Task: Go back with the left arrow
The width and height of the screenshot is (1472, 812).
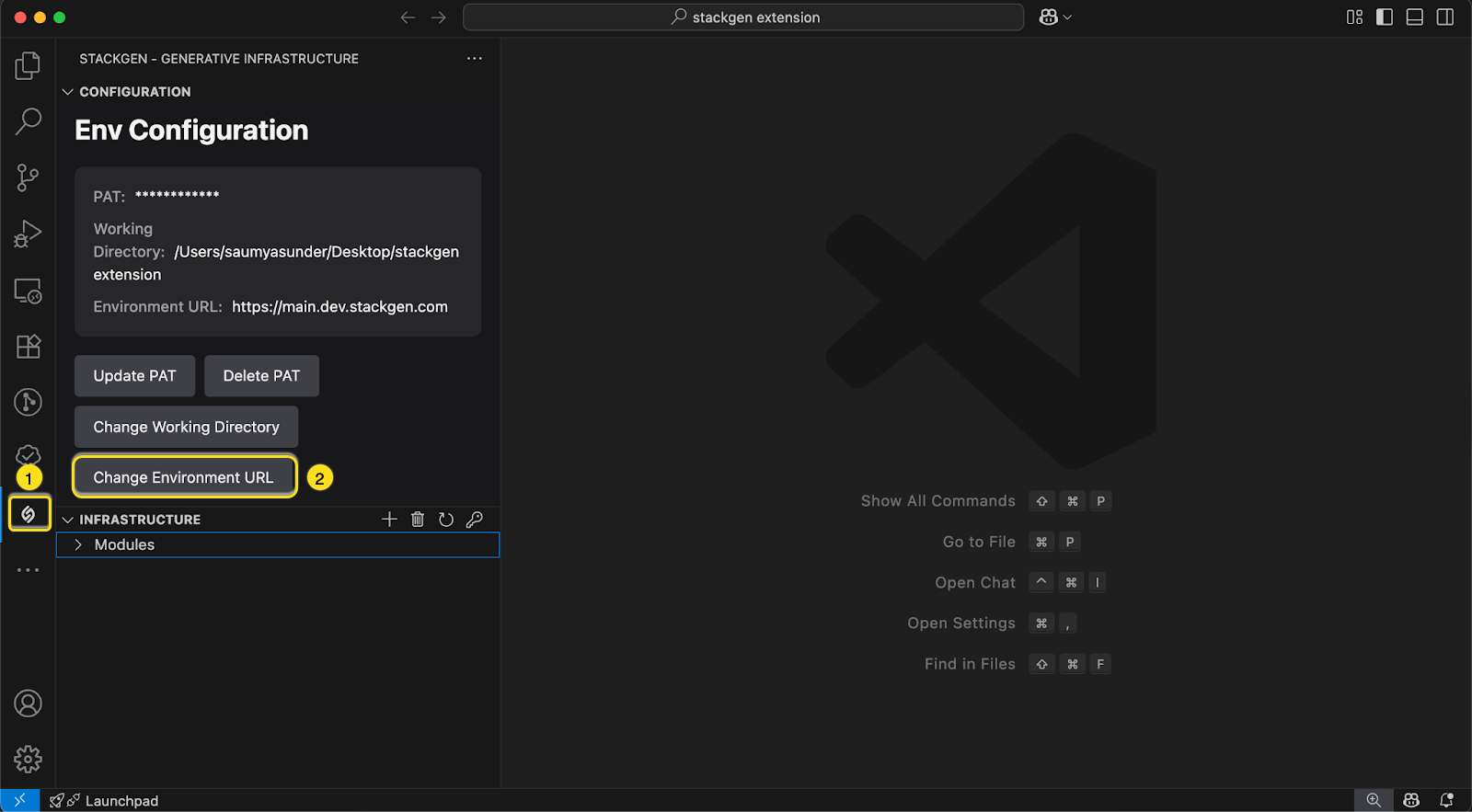Action: [x=408, y=17]
